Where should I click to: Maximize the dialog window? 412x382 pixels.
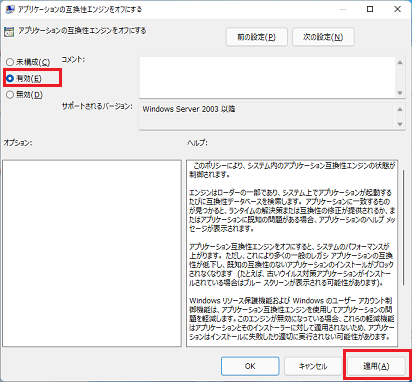click(370, 9)
